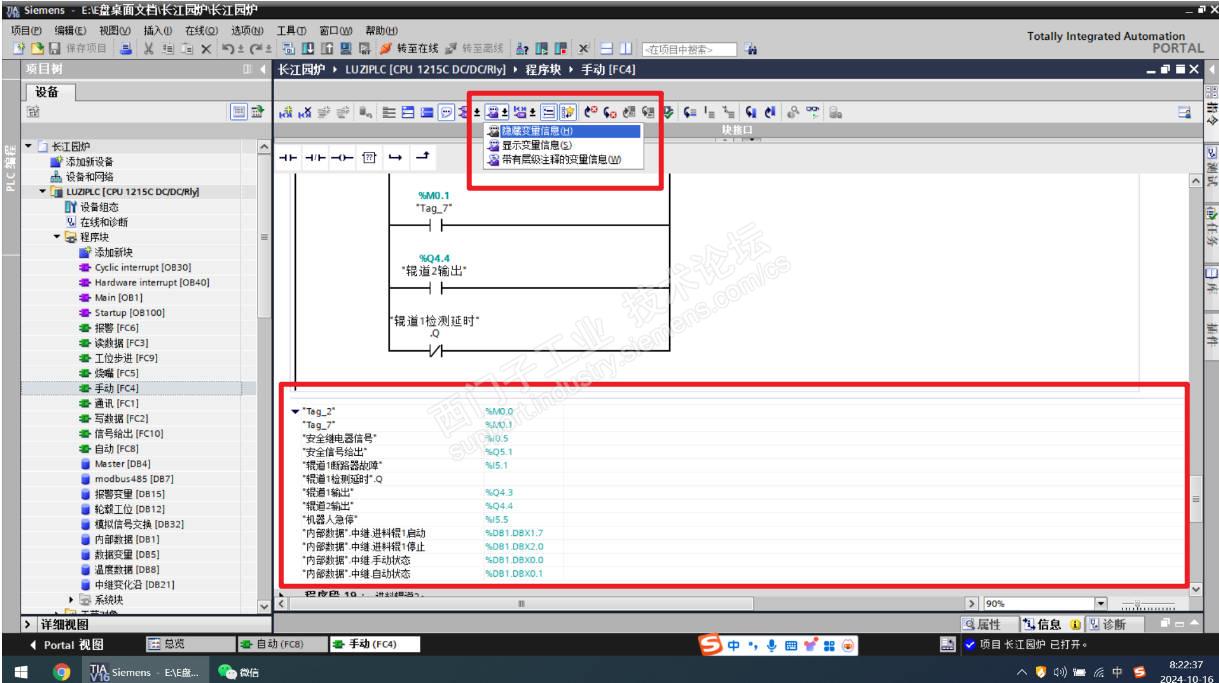Open tag information dropdown arrow

(504, 112)
